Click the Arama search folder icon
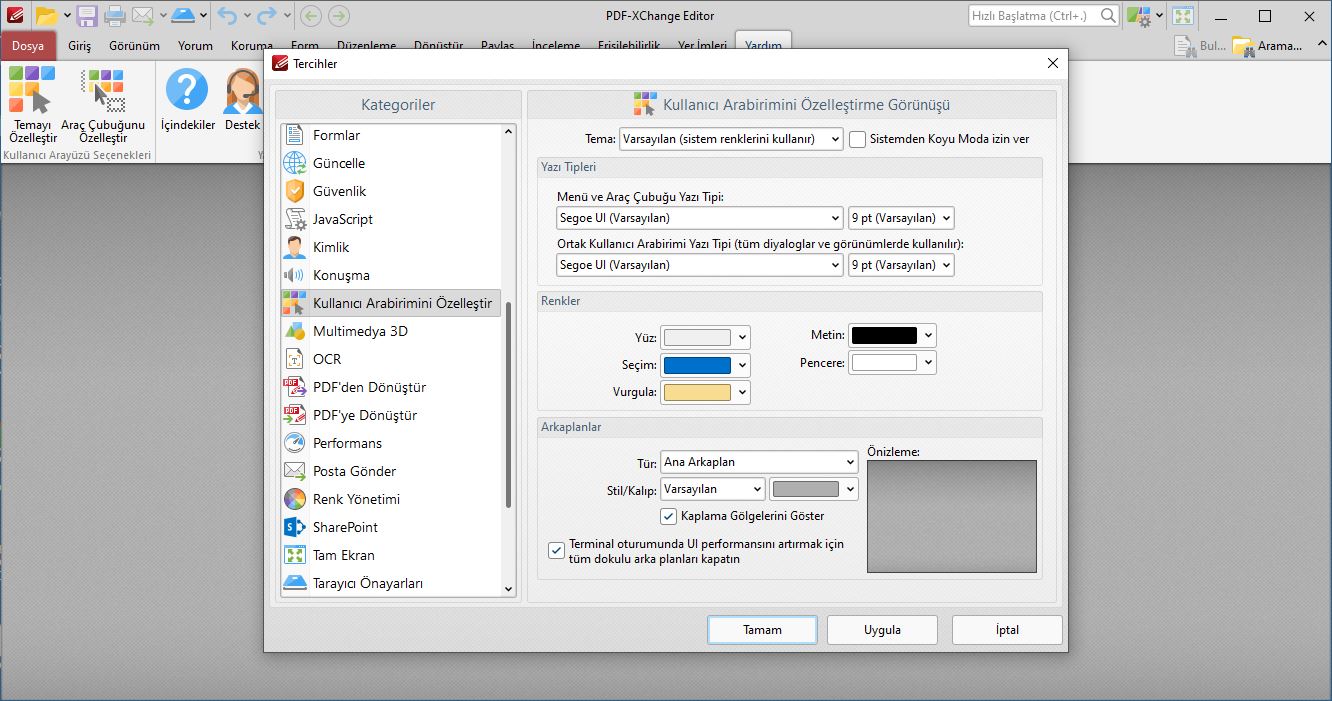 tap(1267, 46)
